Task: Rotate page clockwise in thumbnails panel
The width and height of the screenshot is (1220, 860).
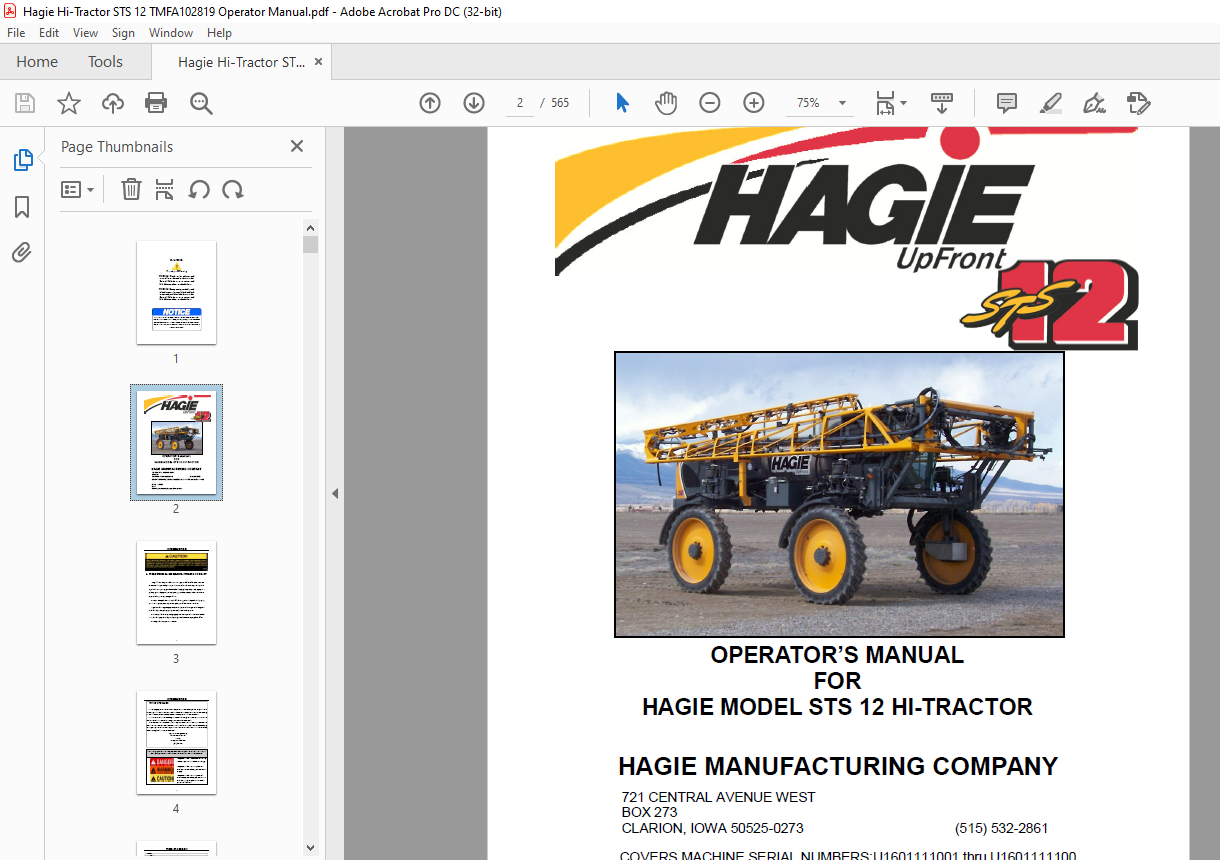Action: click(233, 189)
